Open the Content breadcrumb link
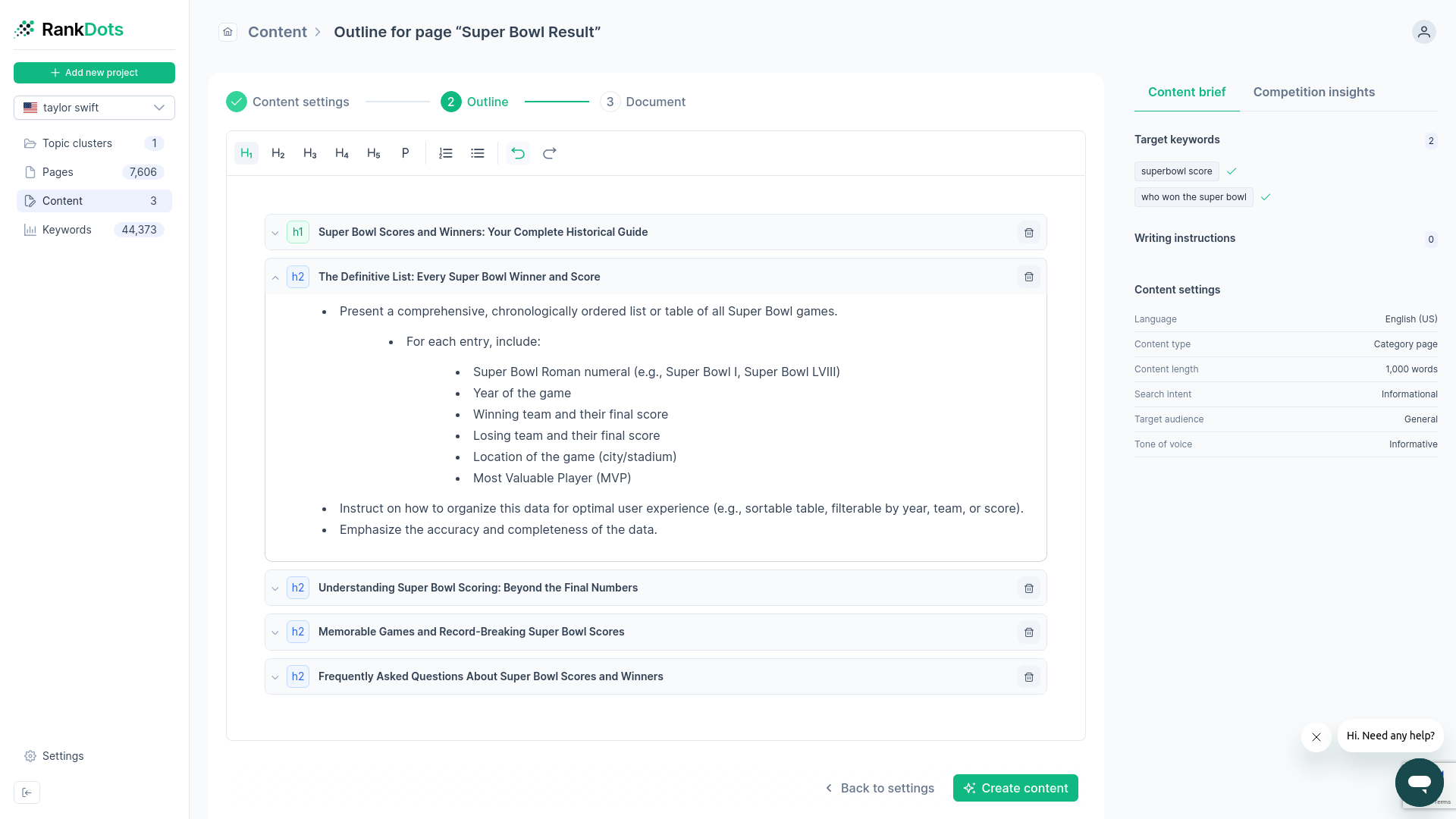1456x819 pixels. click(x=277, y=32)
